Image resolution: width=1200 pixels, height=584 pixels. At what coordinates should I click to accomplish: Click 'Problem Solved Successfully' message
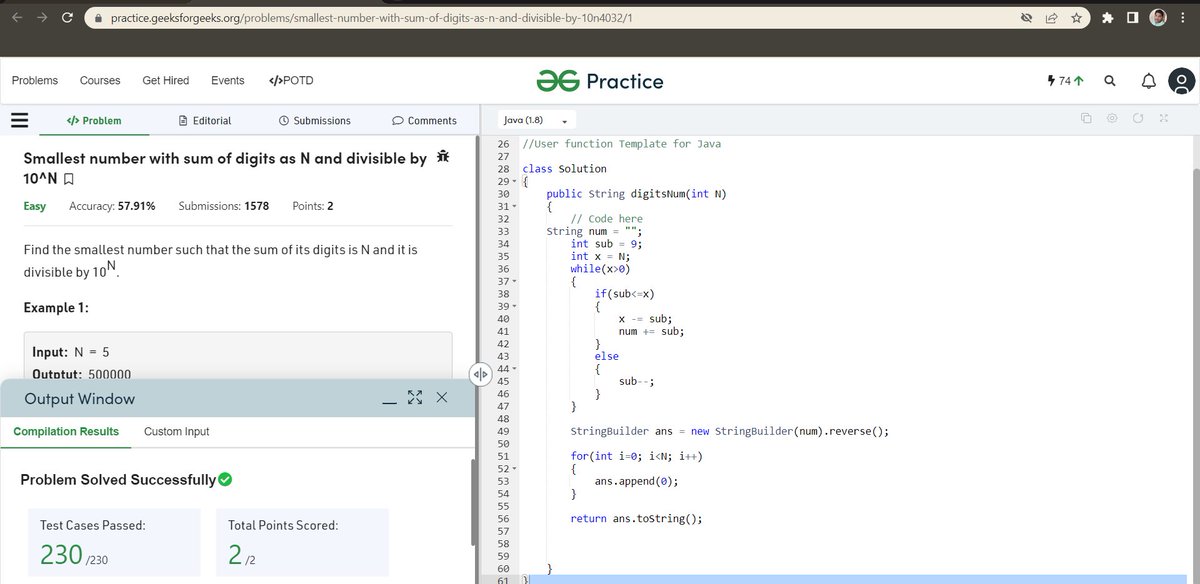[x=127, y=480]
